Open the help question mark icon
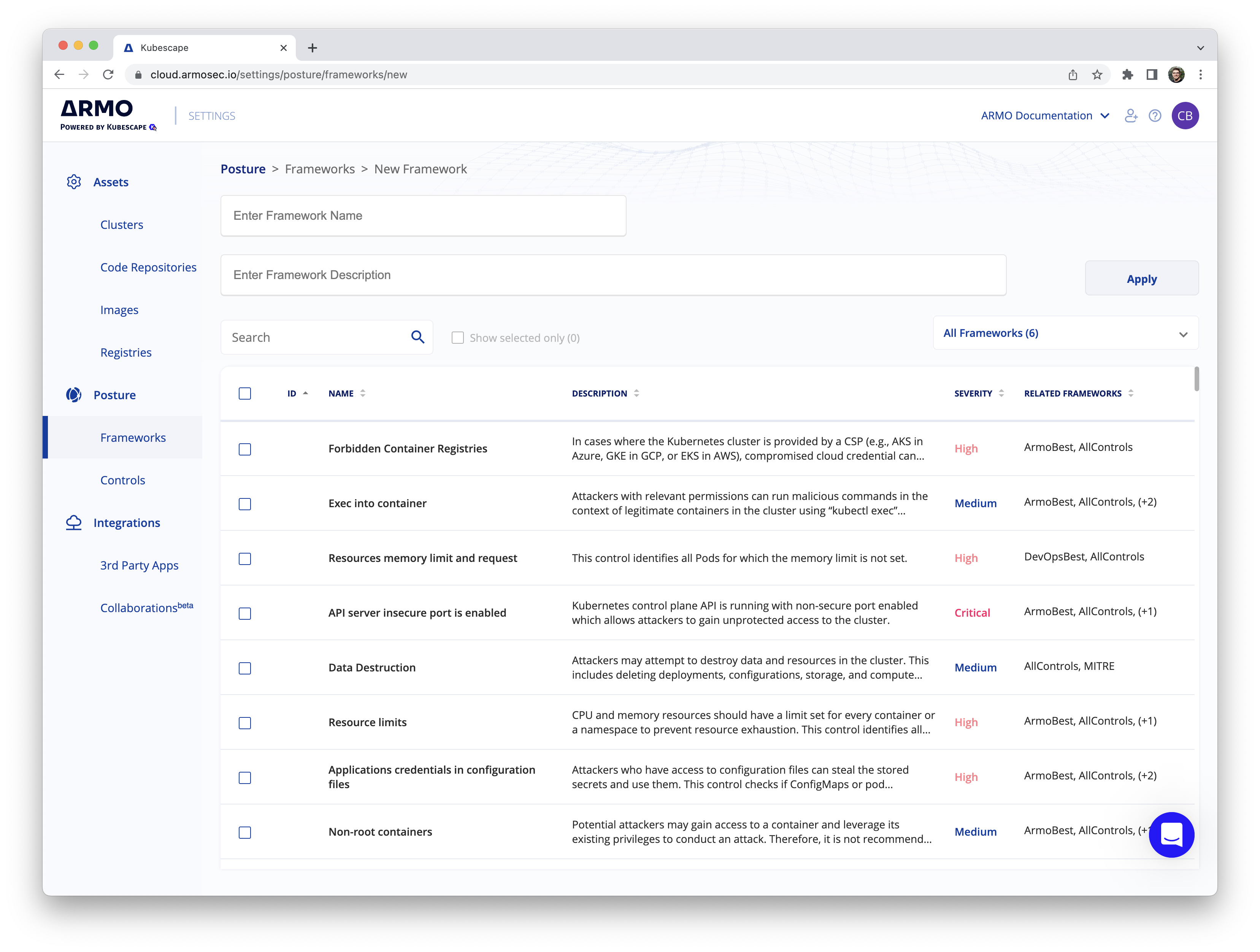The image size is (1260, 952). click(1155, 116)
